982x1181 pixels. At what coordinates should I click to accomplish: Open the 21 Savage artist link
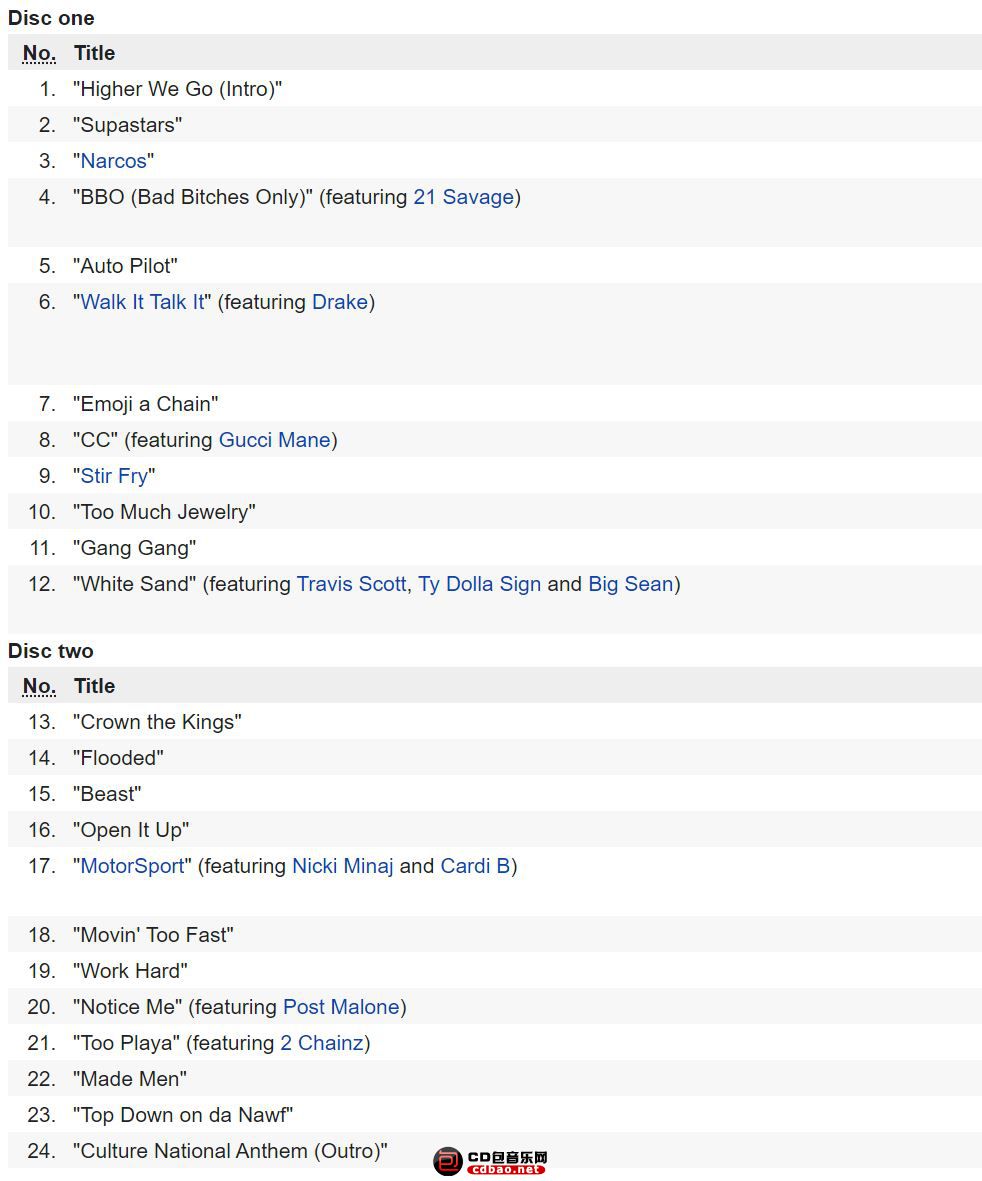coord(463,197)
